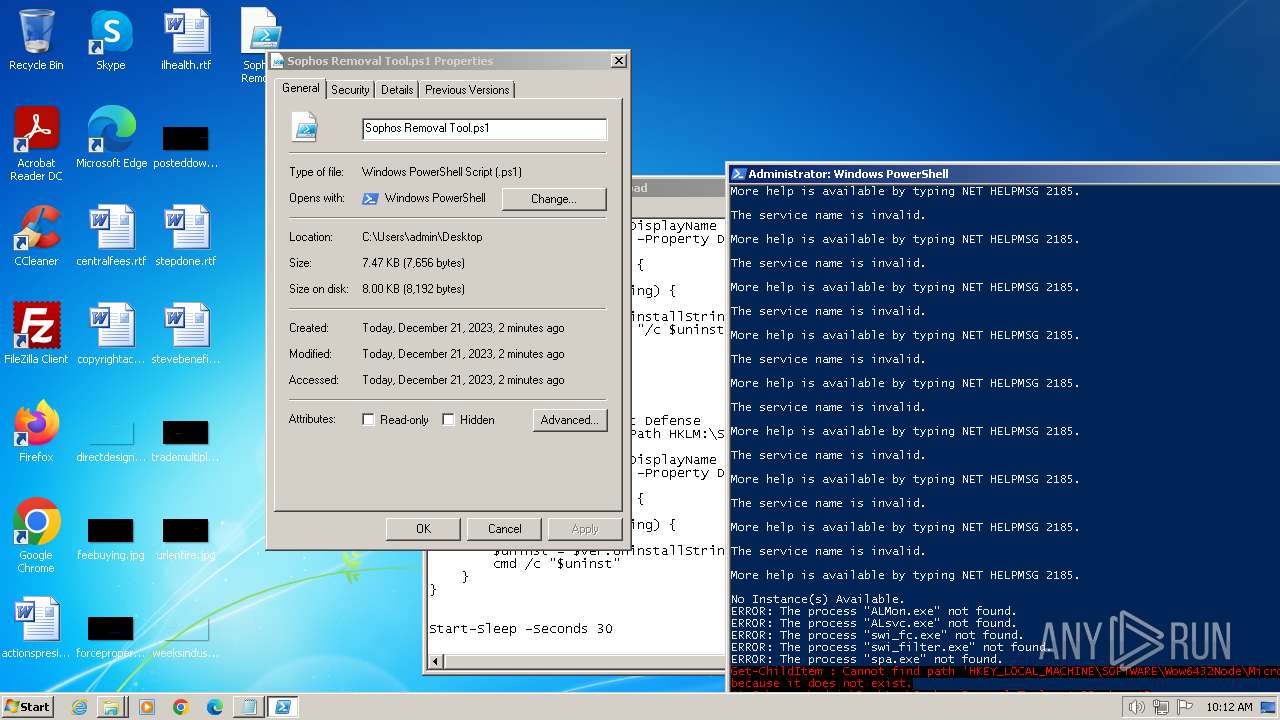Open the ilhealth.rtf document icon
Viewport: 1280px width, 720px height.
click(x=186, y=40)
